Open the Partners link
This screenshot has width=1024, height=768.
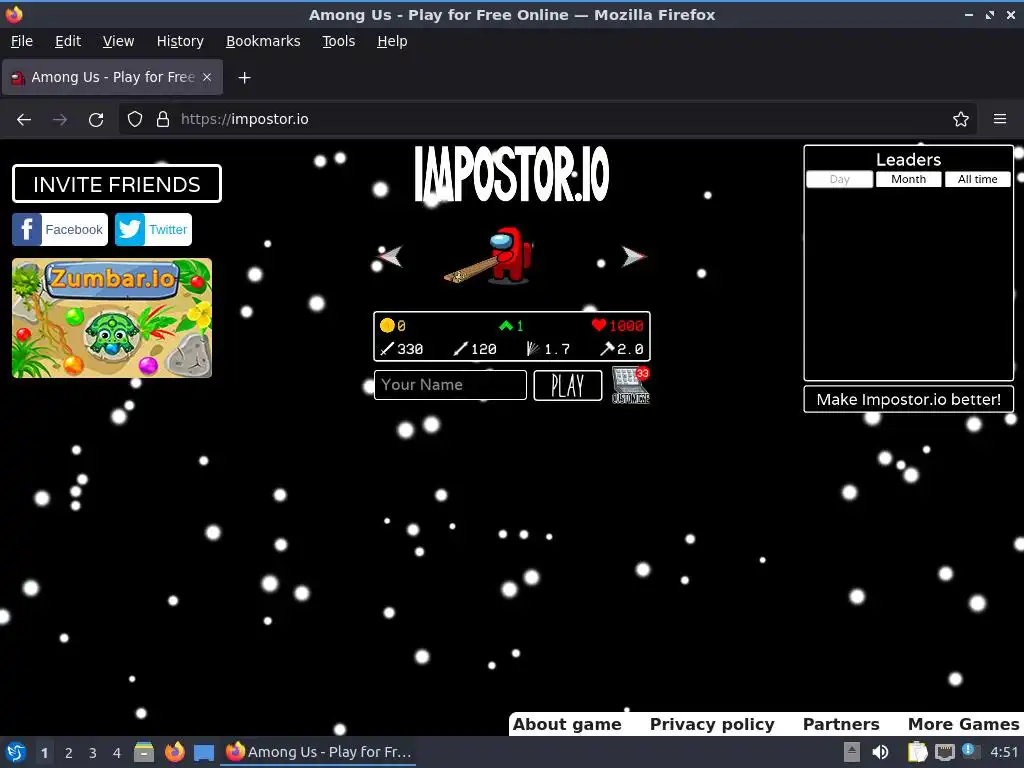tap(841, 724)
